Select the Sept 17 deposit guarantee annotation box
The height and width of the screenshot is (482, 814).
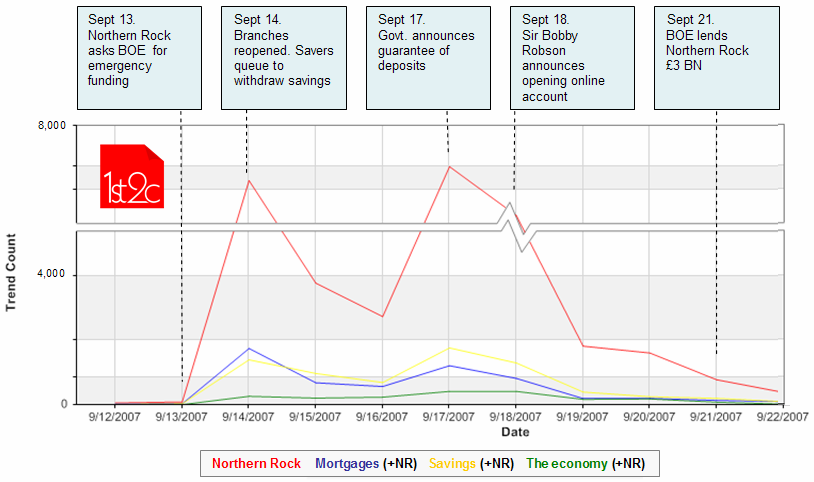(428, 58)
